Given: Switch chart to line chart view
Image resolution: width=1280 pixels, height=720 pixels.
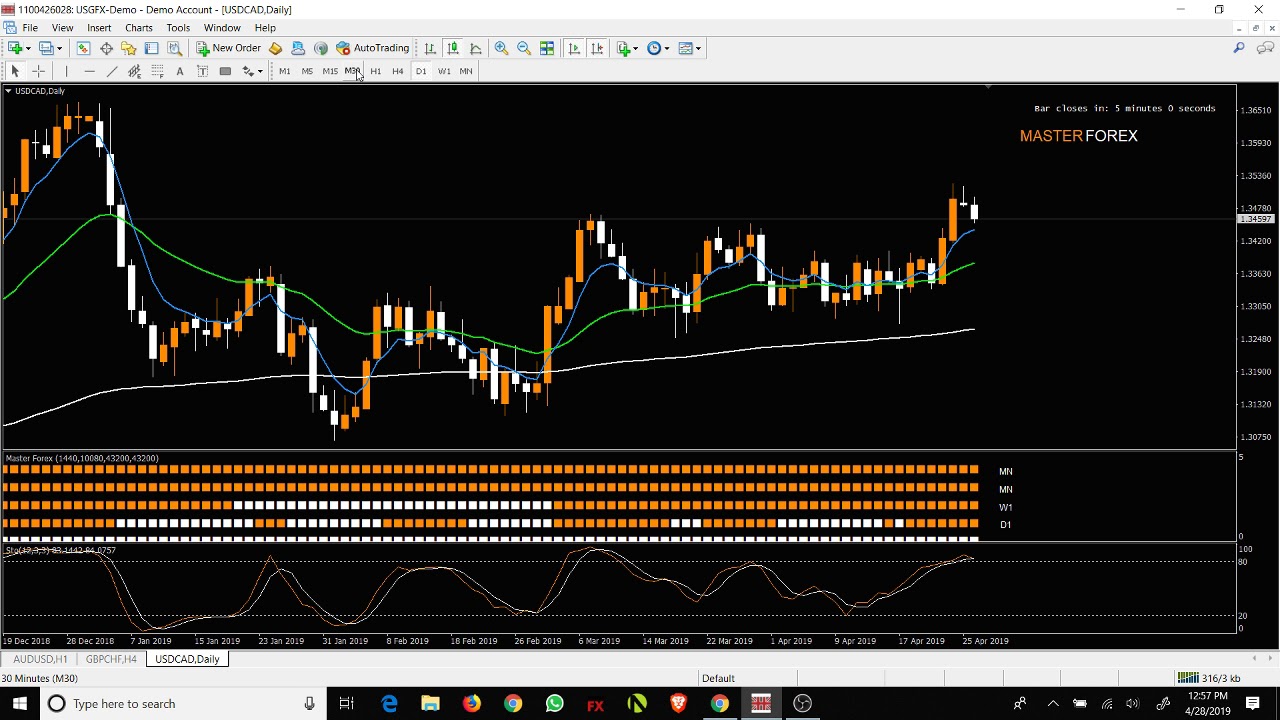Looking at the screenshot, I should point(476,48).
